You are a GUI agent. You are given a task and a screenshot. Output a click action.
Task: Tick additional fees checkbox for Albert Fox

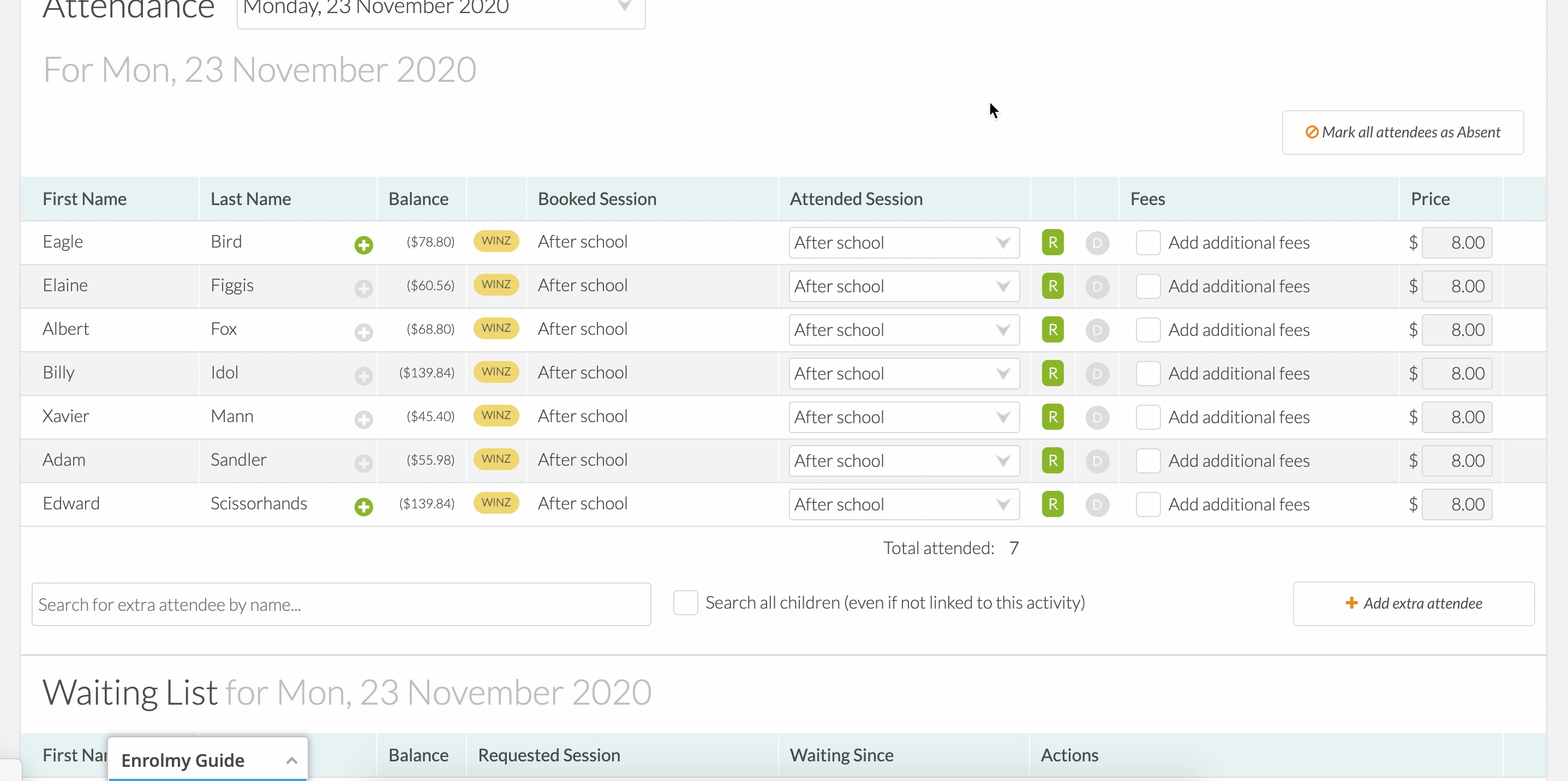pos(1148,329)
